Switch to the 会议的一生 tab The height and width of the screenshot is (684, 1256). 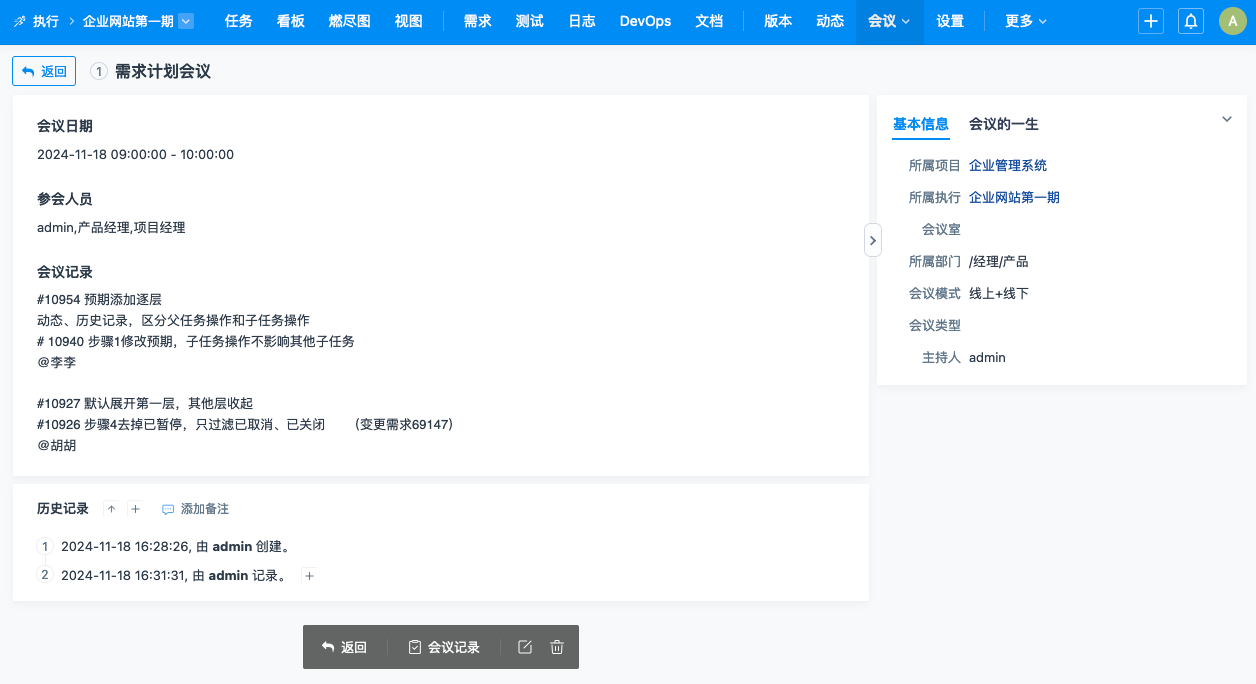pos(1003,124)
